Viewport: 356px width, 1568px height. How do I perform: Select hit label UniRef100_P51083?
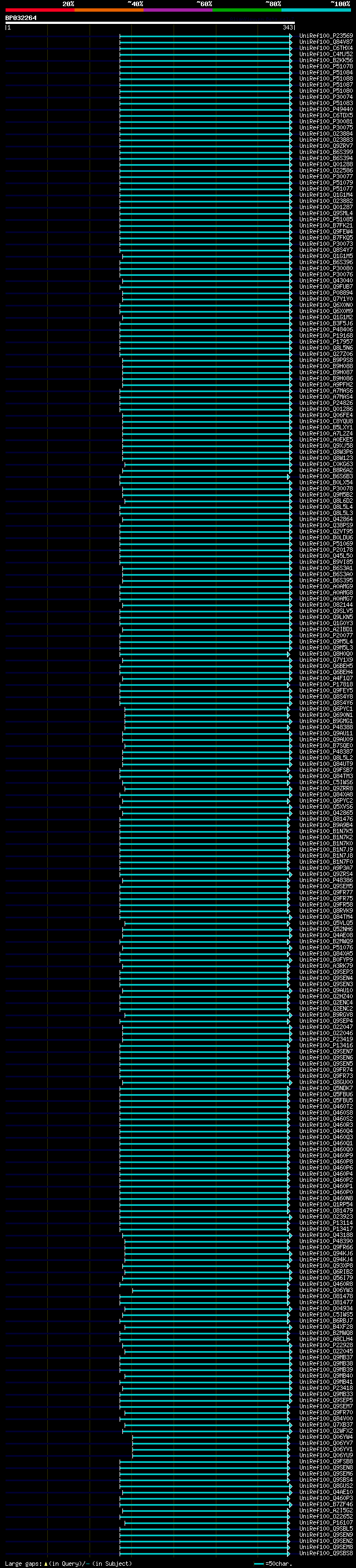click(326, 103)
